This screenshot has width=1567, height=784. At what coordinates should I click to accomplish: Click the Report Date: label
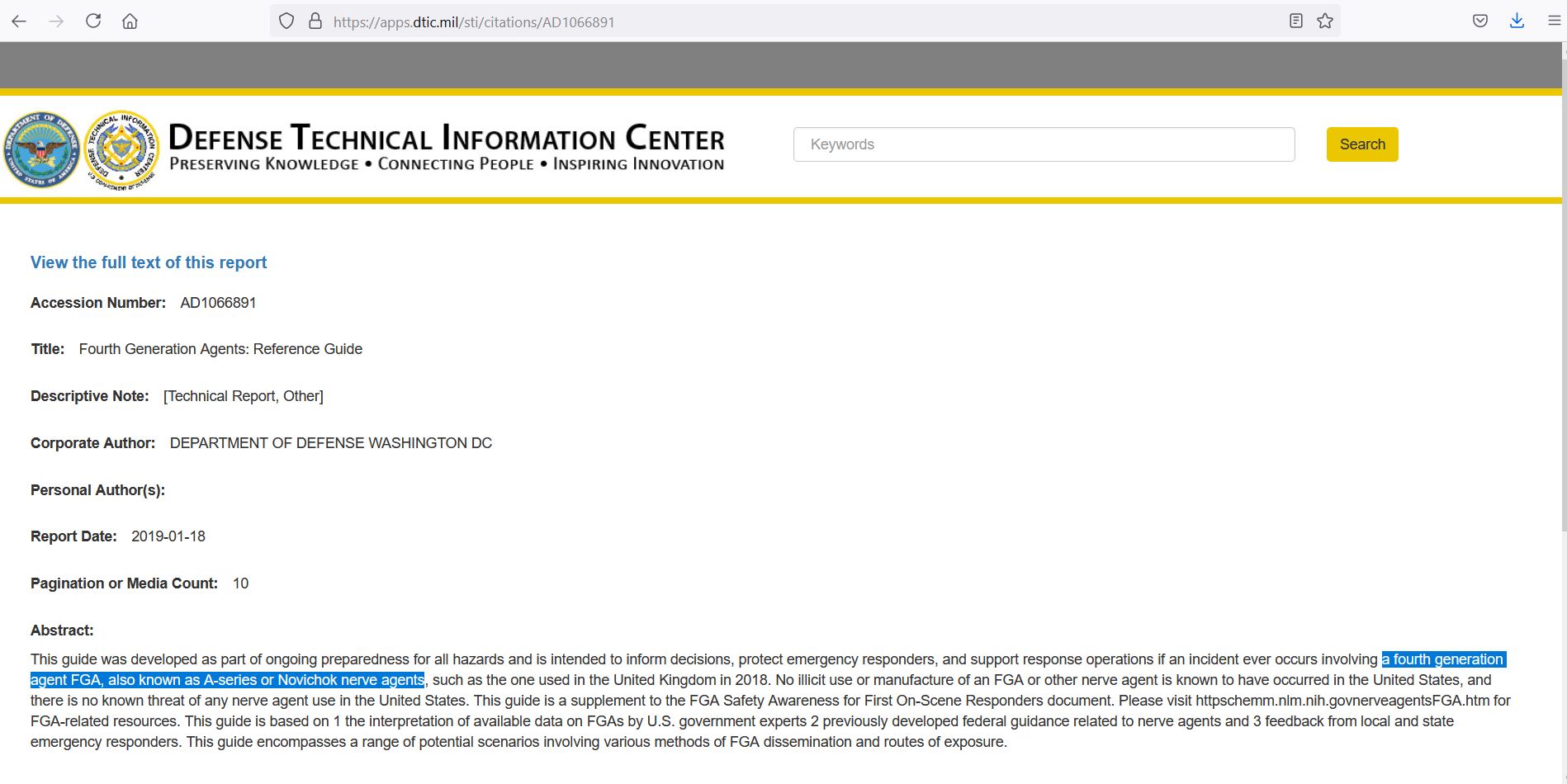[73, 536]
